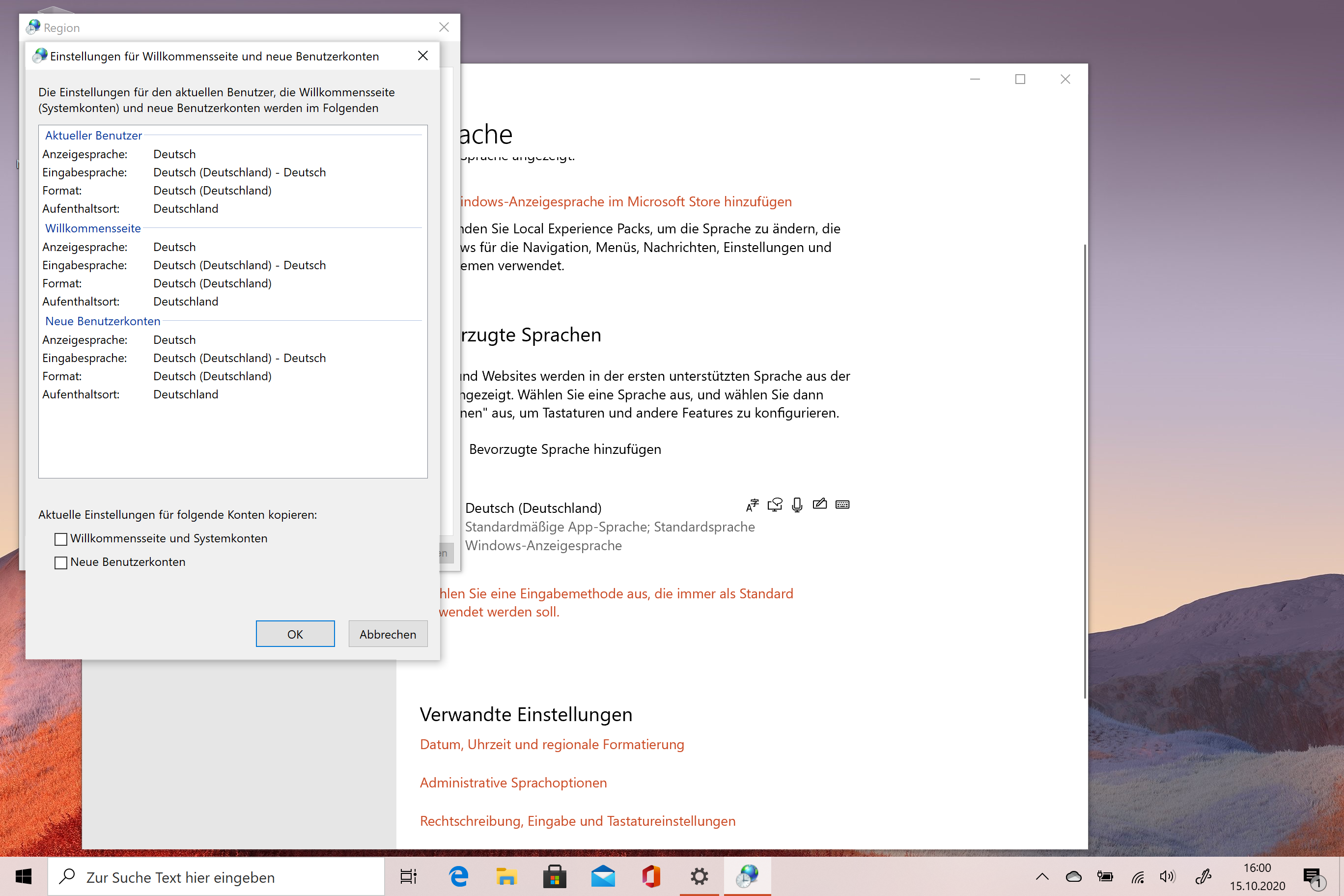Click the speech recognition microphone icon
The width and height of the screenshot is (1344, 896).
click(797, 504)
